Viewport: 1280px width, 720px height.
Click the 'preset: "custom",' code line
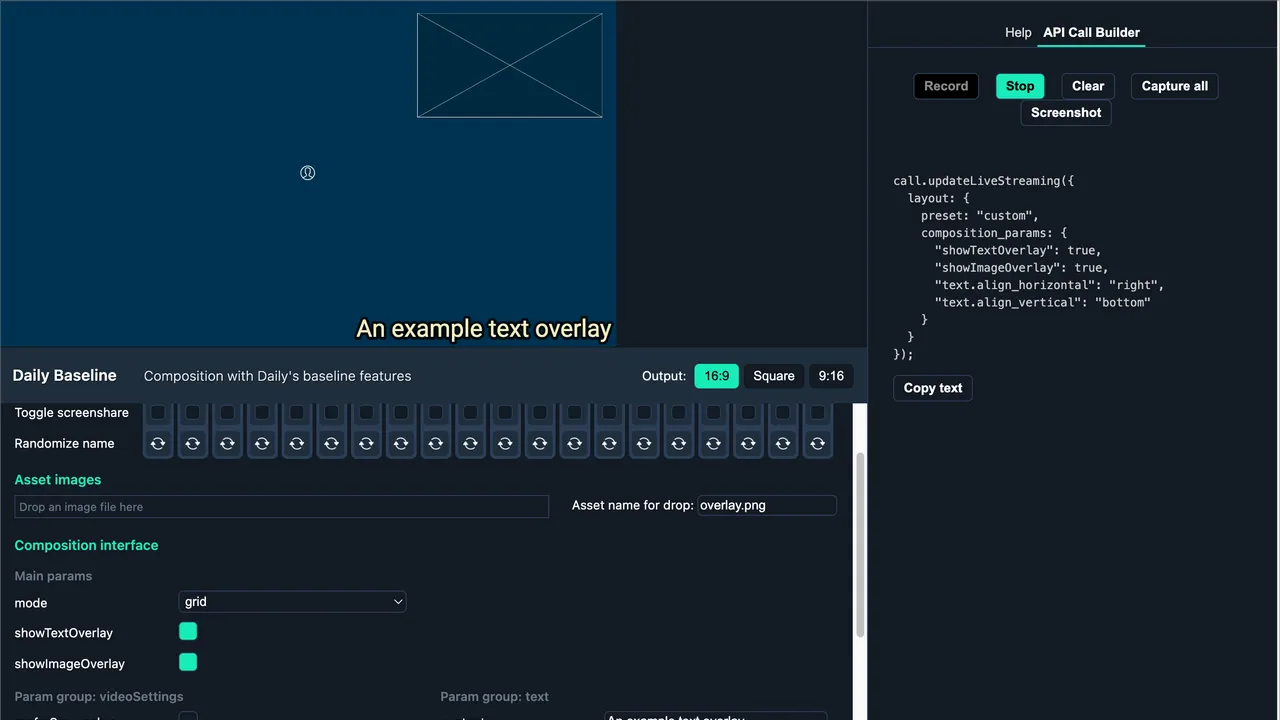coord(980,215)
